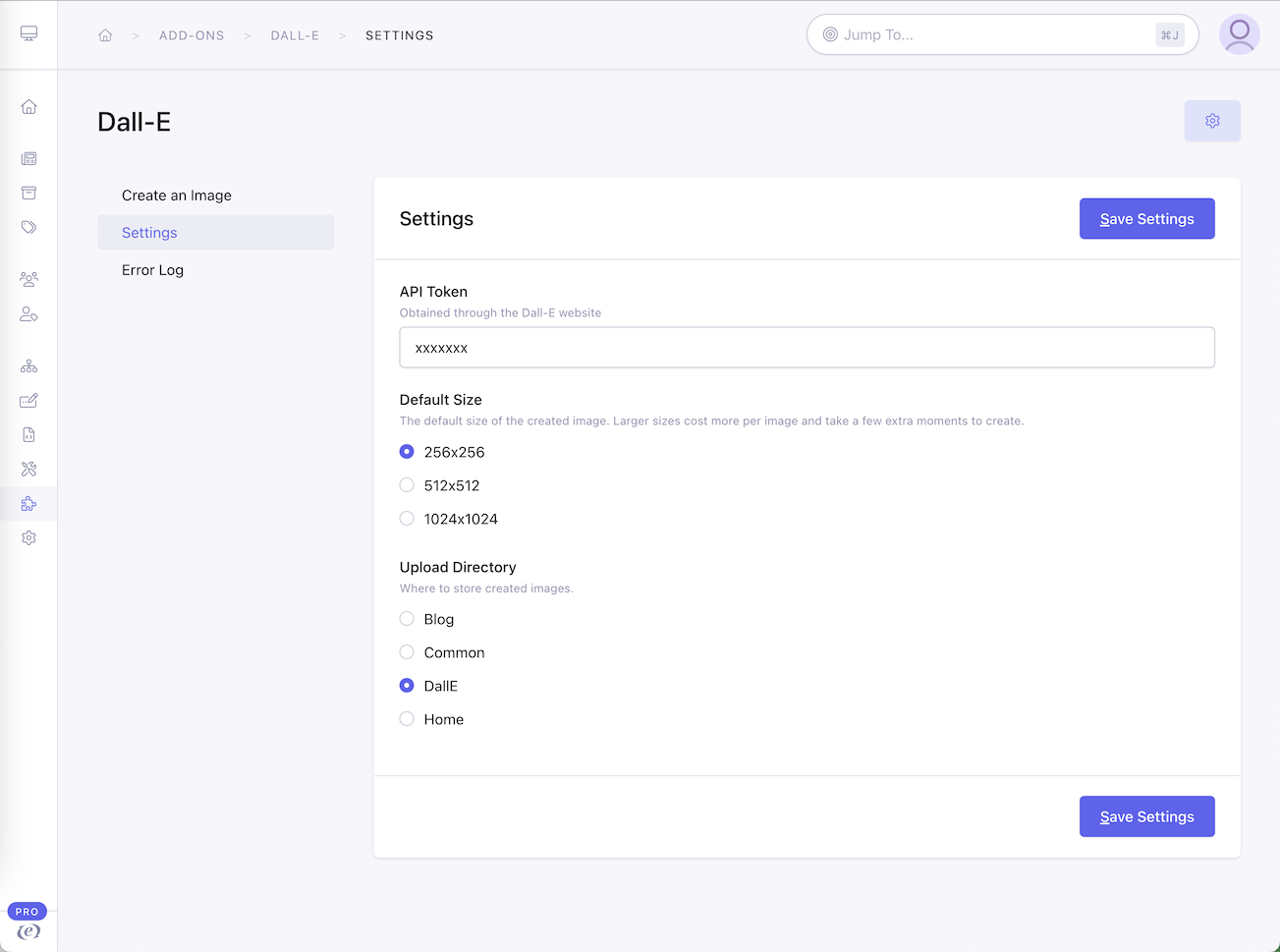Image resolution: width=1280 pixels, height=952 pixels.
Task: Open Roles user-tag icon in sidebar
Action: (x=28, y=314)
